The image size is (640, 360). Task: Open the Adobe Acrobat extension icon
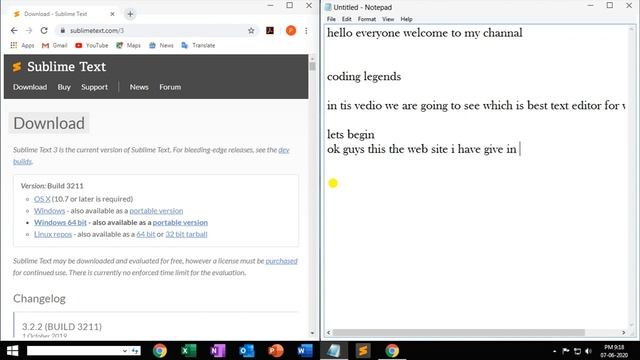click(270, 31)
